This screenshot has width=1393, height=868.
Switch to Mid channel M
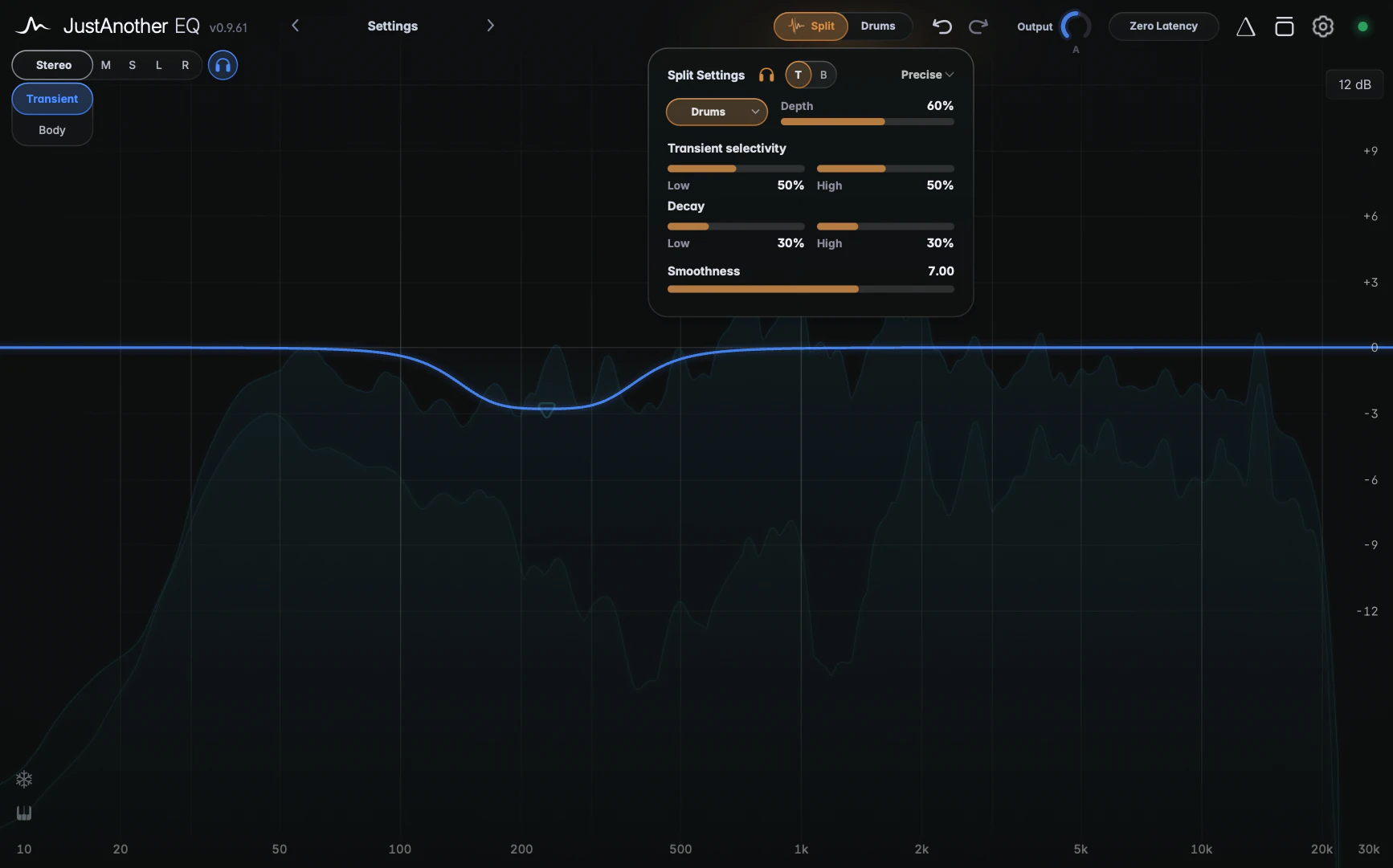coord(106,65)
